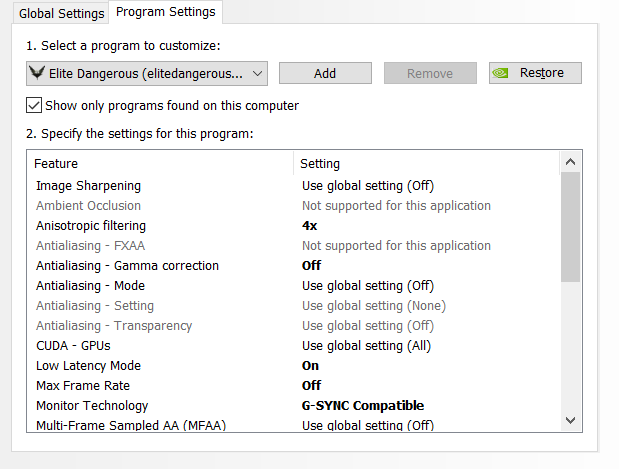This screenshot has height=469, width=619.
Task: Open Antialiasing - Mode setting value
Action: [x=368, y=285]
